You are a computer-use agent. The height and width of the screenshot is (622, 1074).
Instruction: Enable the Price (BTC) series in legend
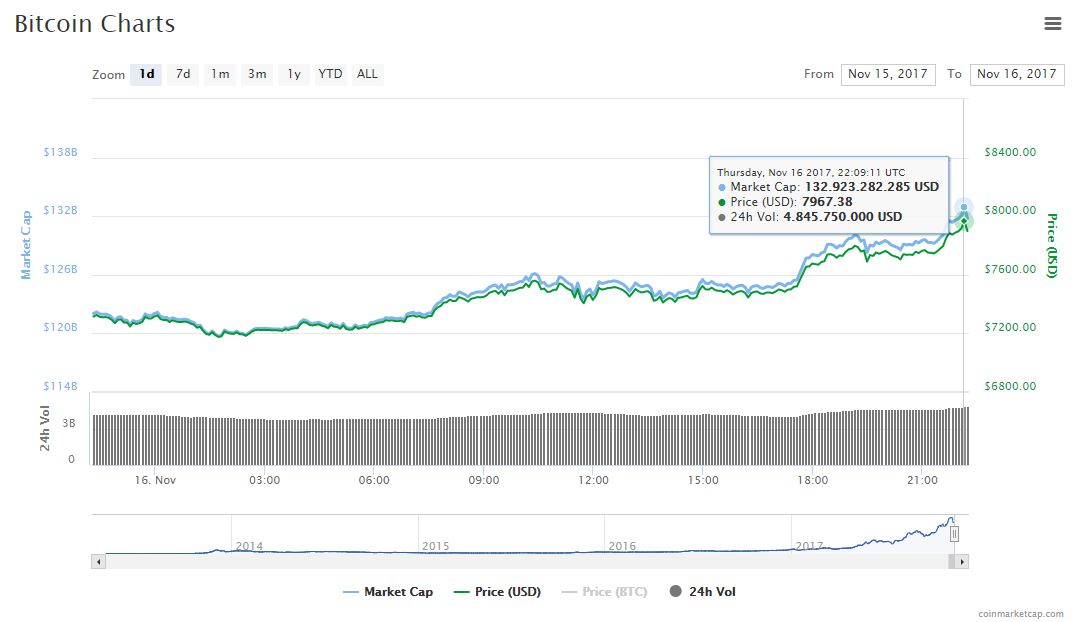click(x=604, y=591)
